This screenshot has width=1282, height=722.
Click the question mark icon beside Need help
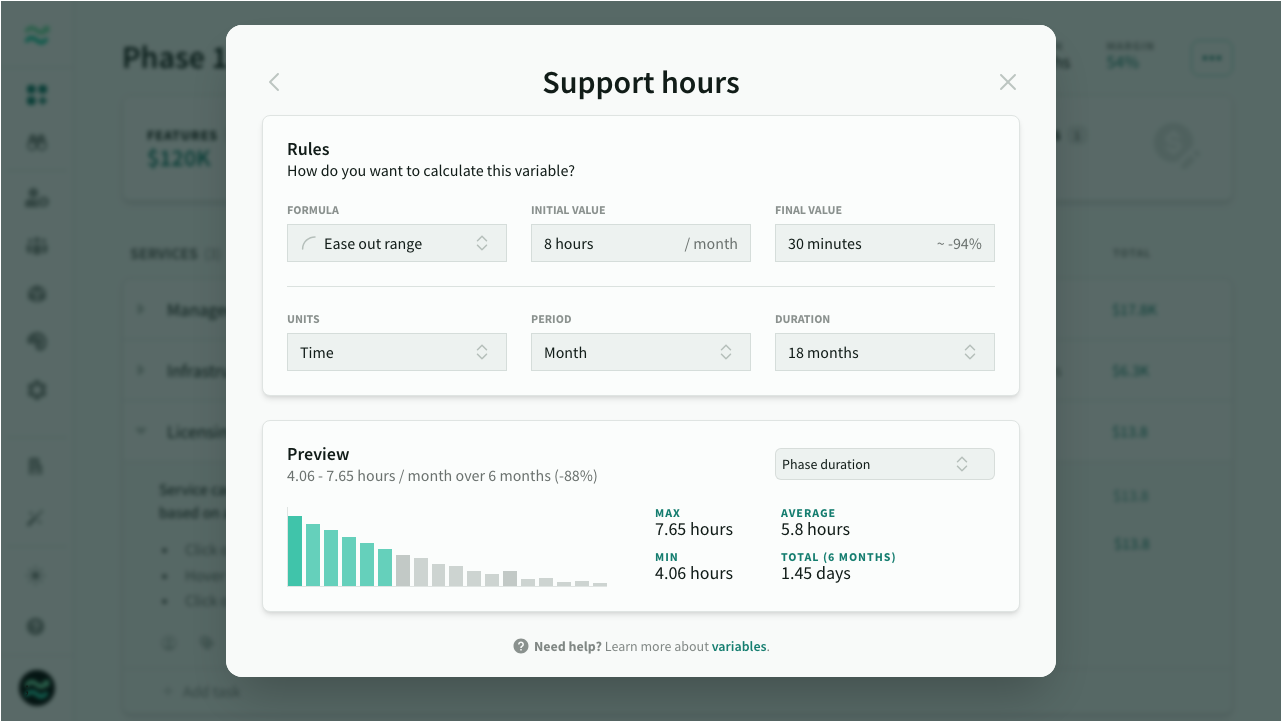point(521,646)
